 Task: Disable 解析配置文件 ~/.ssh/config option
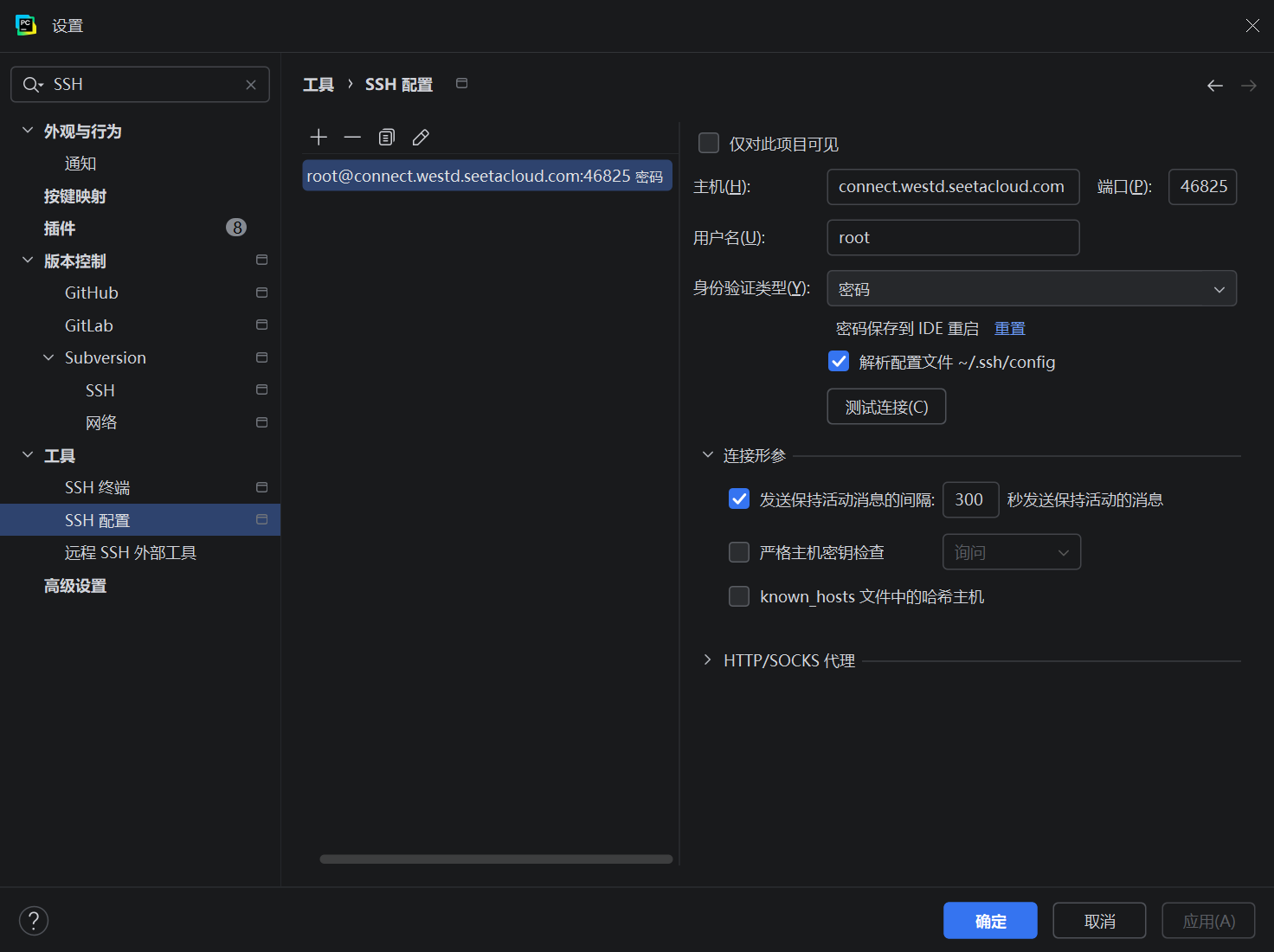click(x=838, y=361)
